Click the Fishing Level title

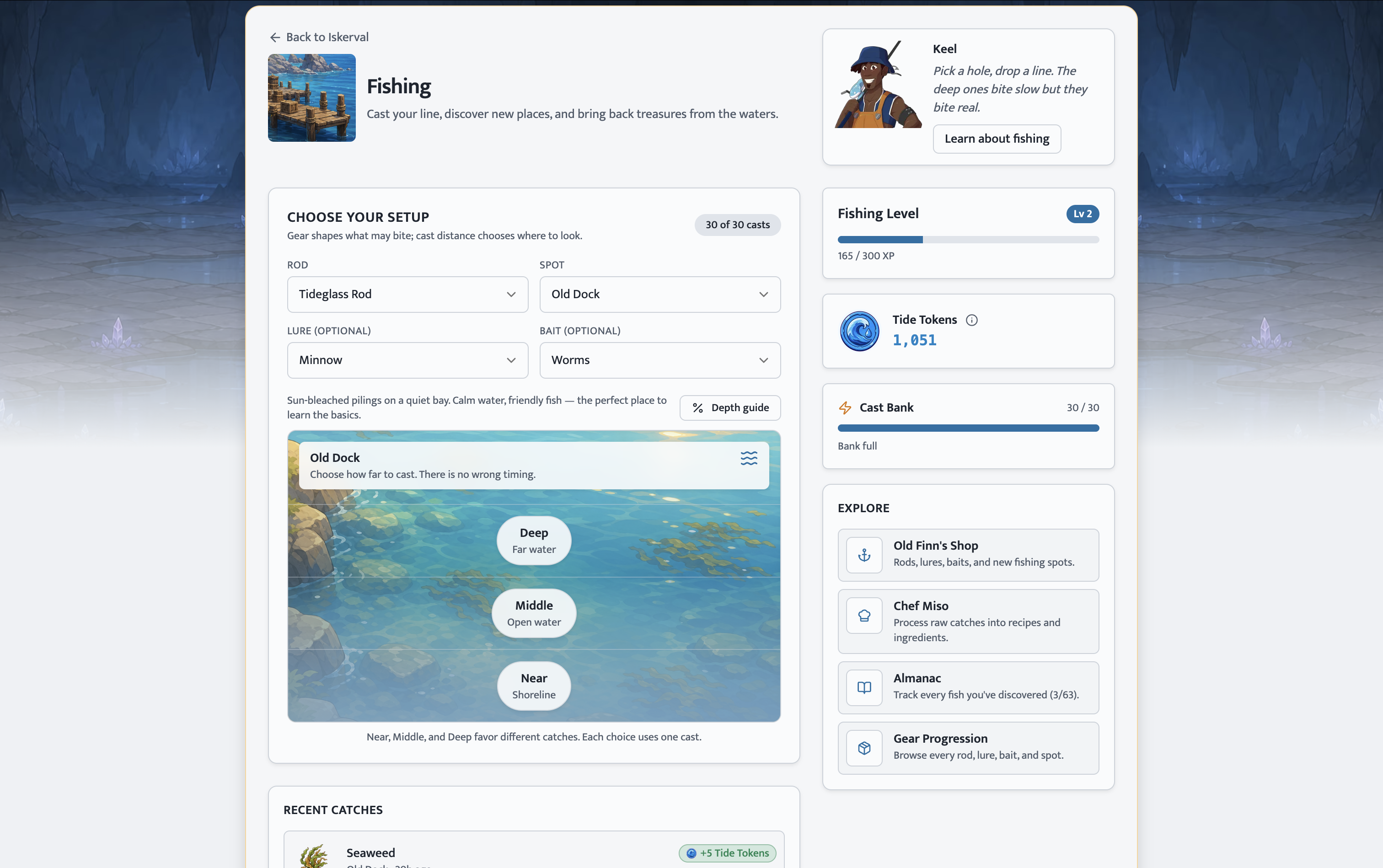coord(878,214)
